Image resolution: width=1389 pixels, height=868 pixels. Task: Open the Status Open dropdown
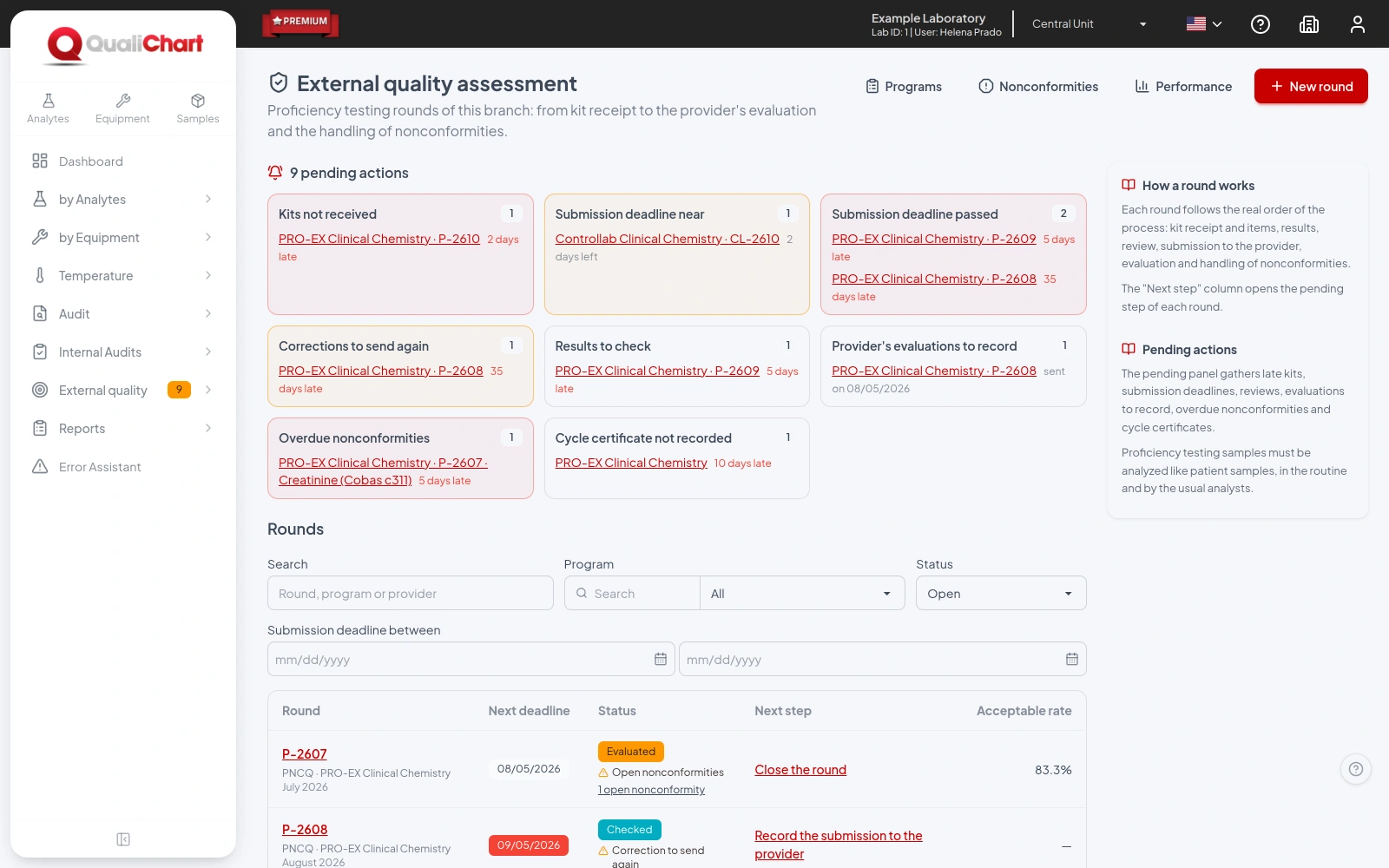coord(1001,594)
